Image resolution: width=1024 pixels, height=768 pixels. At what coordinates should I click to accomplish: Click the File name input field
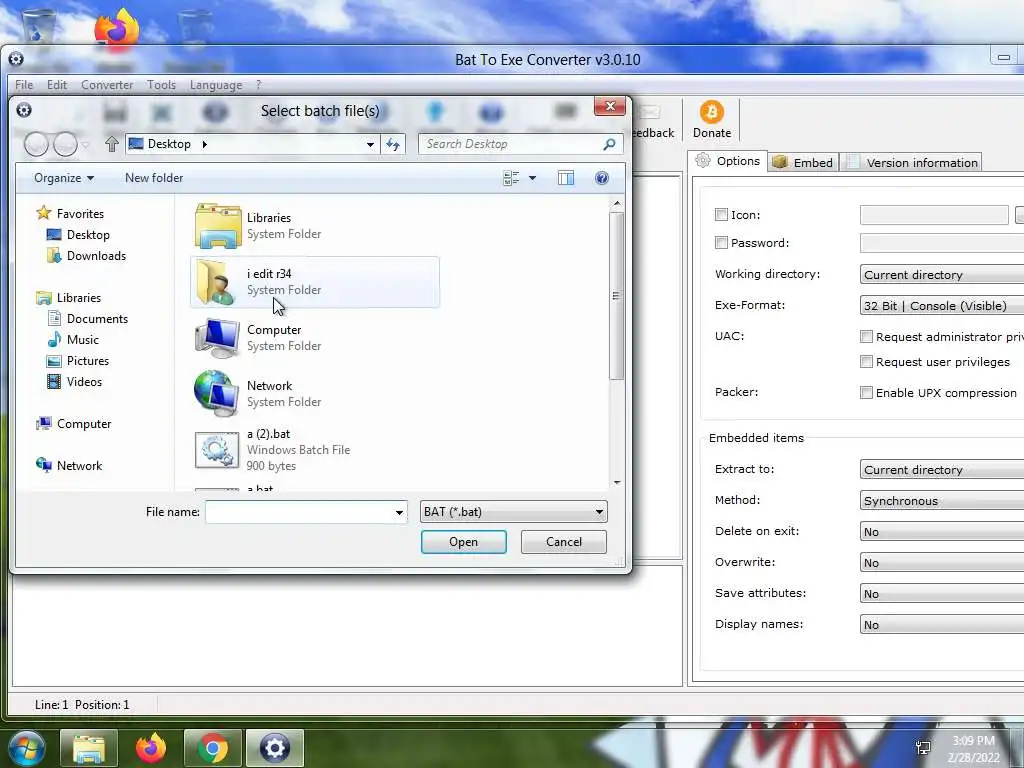coord(306,512)
